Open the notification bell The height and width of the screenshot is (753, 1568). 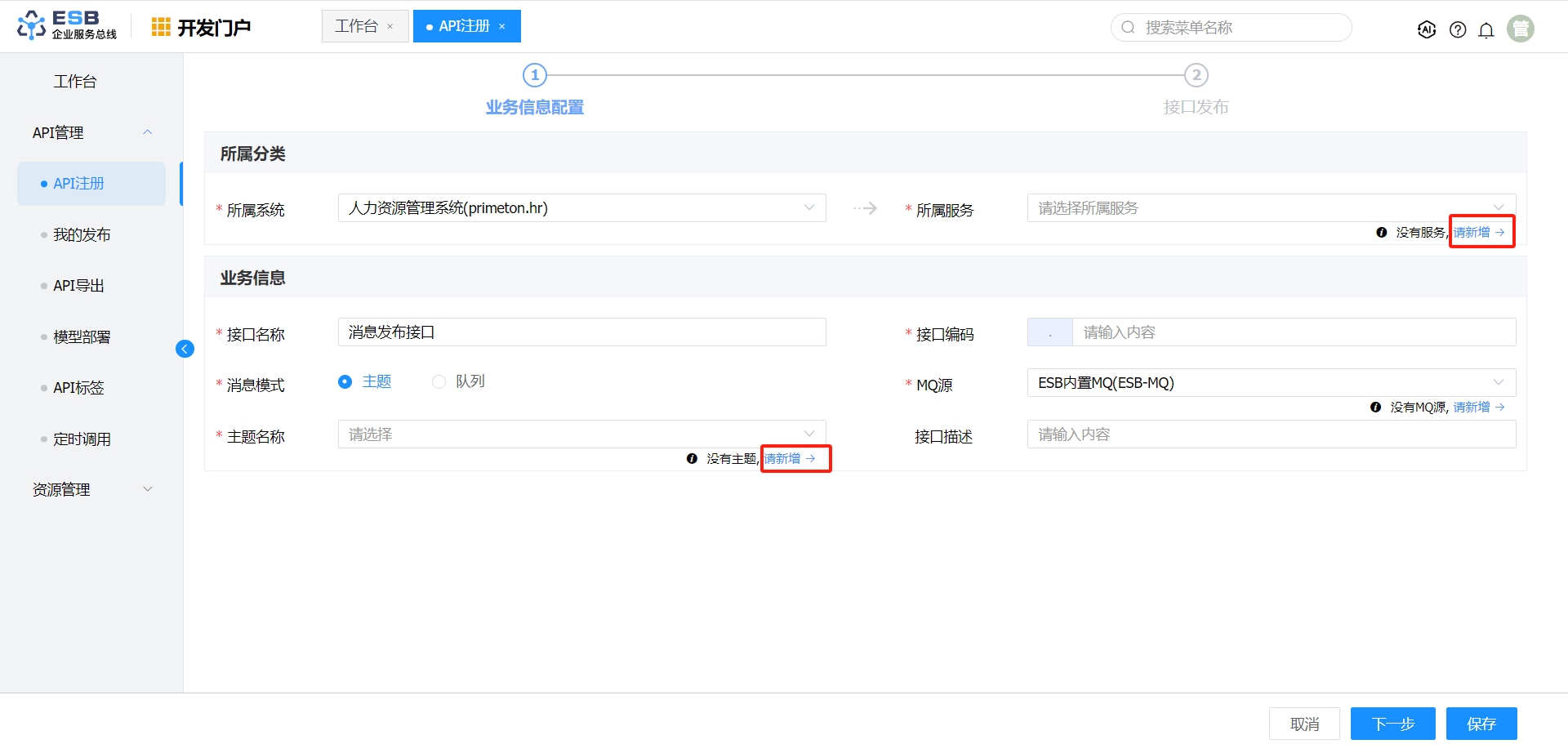click(x=1486, y=29)
